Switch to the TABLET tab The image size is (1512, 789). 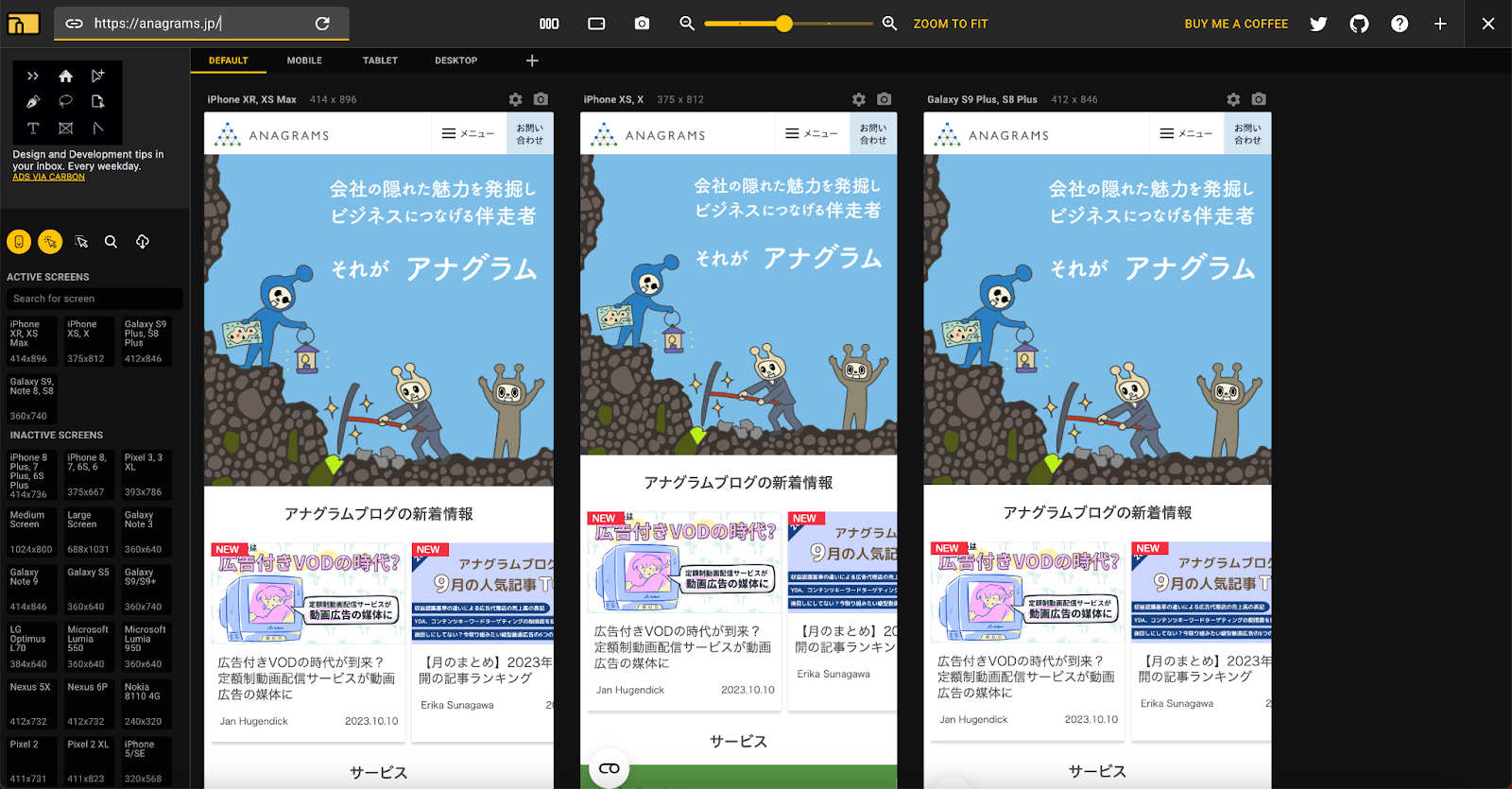380,60
